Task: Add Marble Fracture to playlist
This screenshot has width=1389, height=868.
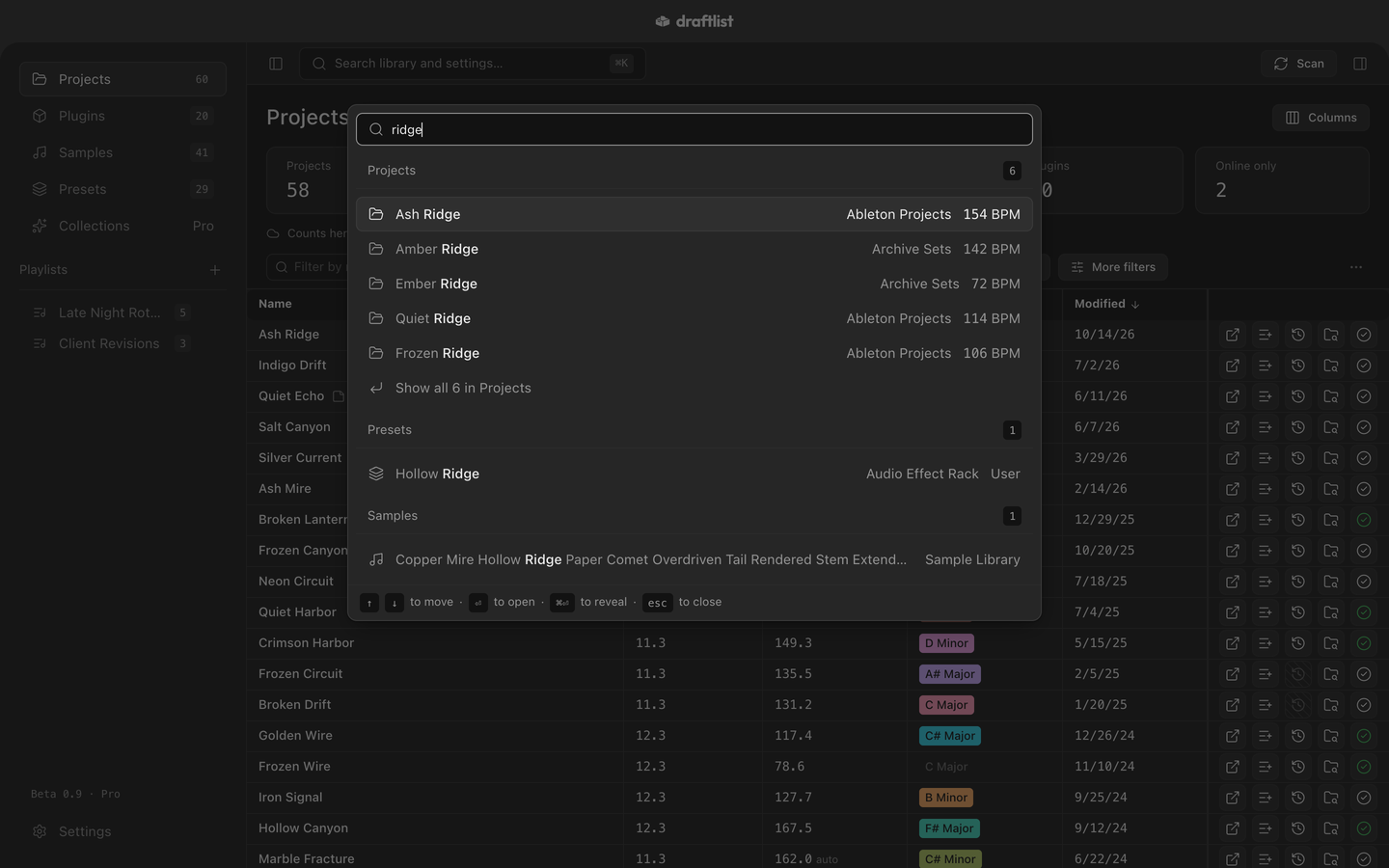Action: (x=1266, y=858)
